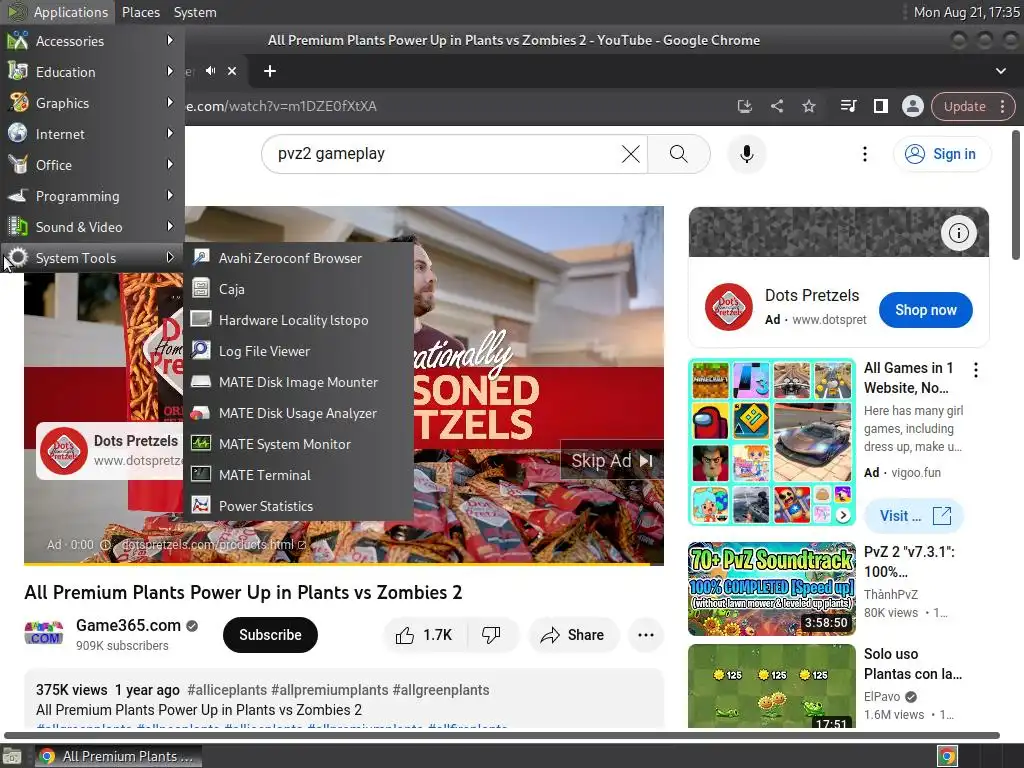
Task: Expand the Office submenu
Action: 92,165
